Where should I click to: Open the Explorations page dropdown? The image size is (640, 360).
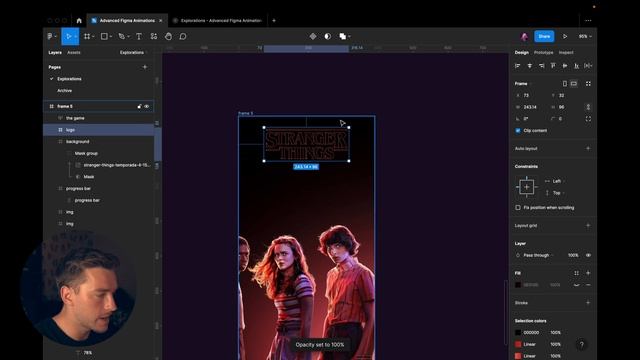click(132, 53)
